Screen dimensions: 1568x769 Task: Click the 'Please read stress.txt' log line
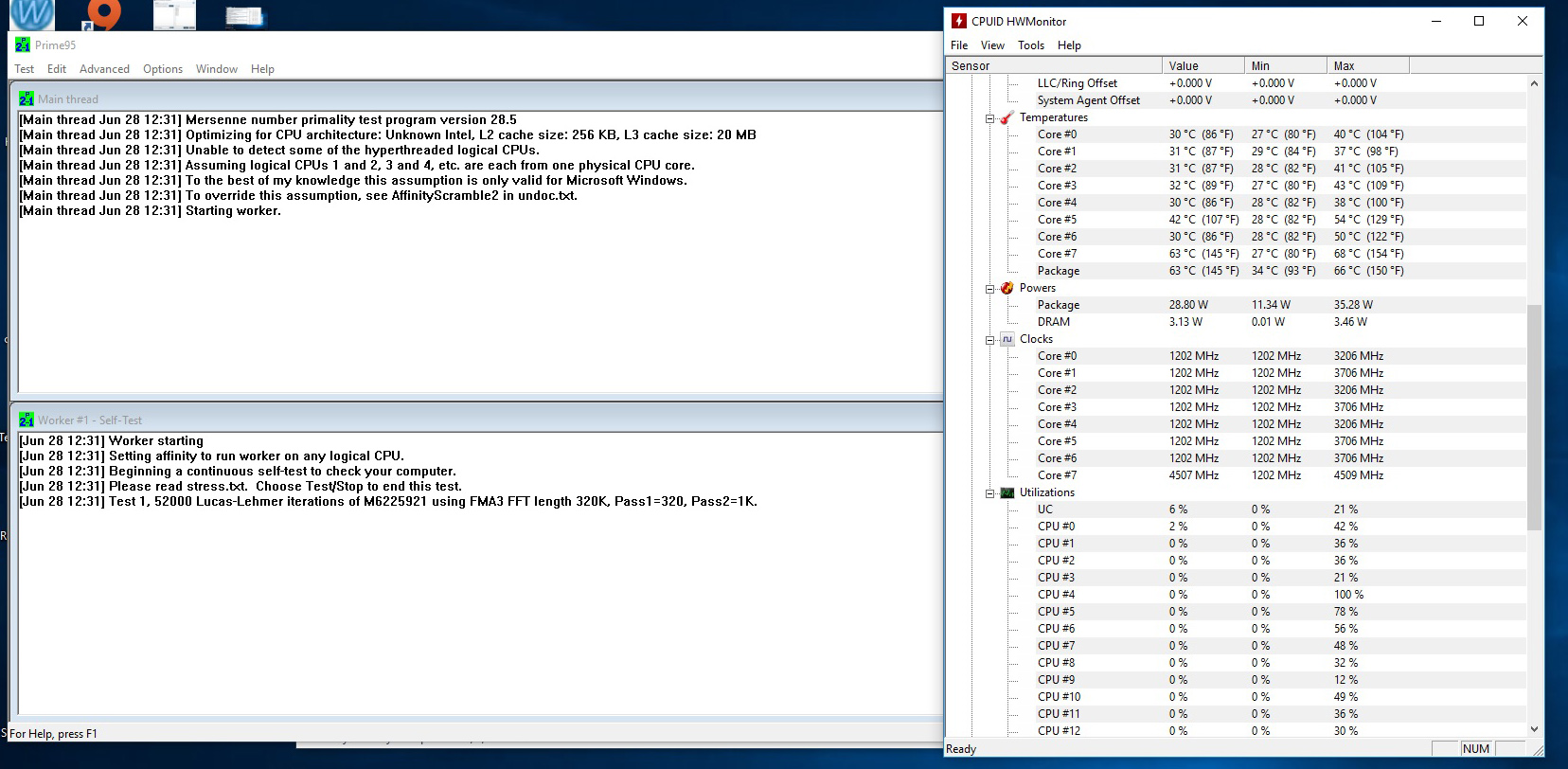241,487
